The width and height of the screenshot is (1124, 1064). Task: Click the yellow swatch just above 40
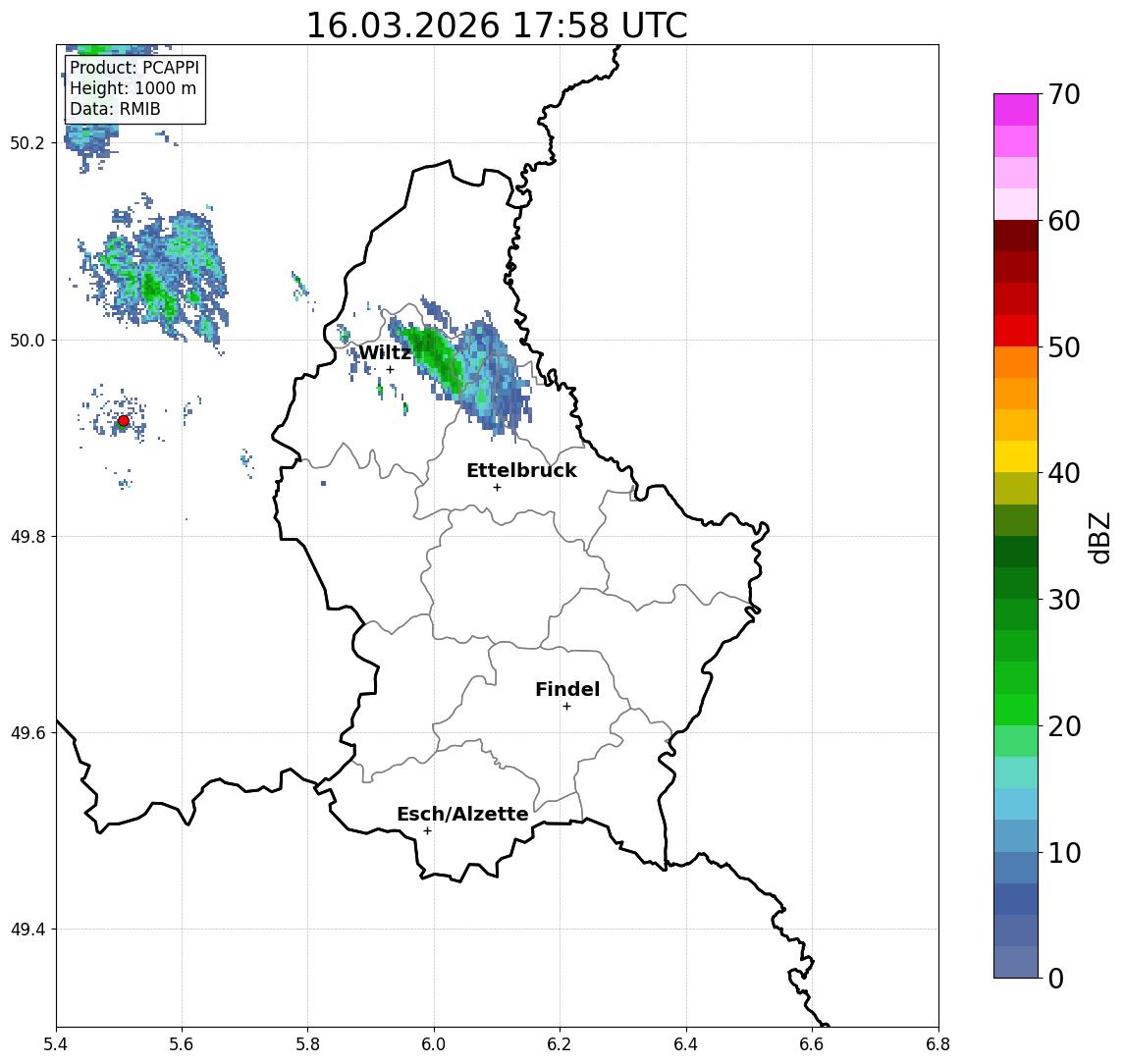tap(1016, 456)
